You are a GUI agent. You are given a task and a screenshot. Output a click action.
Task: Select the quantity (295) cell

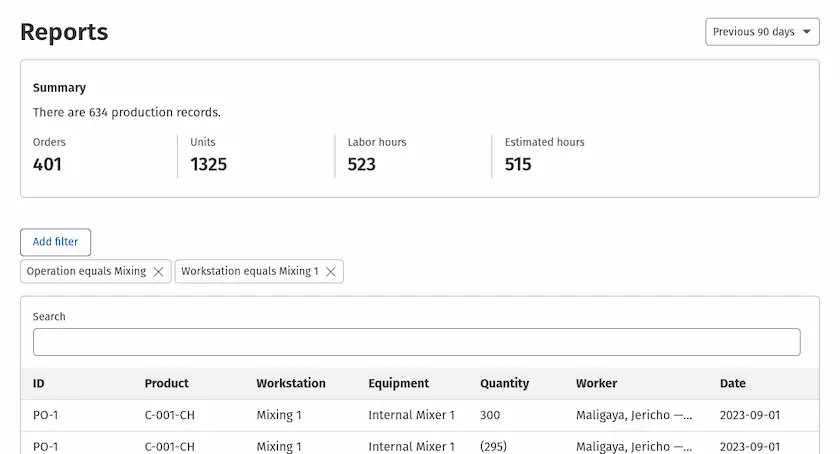coord(493,446)
